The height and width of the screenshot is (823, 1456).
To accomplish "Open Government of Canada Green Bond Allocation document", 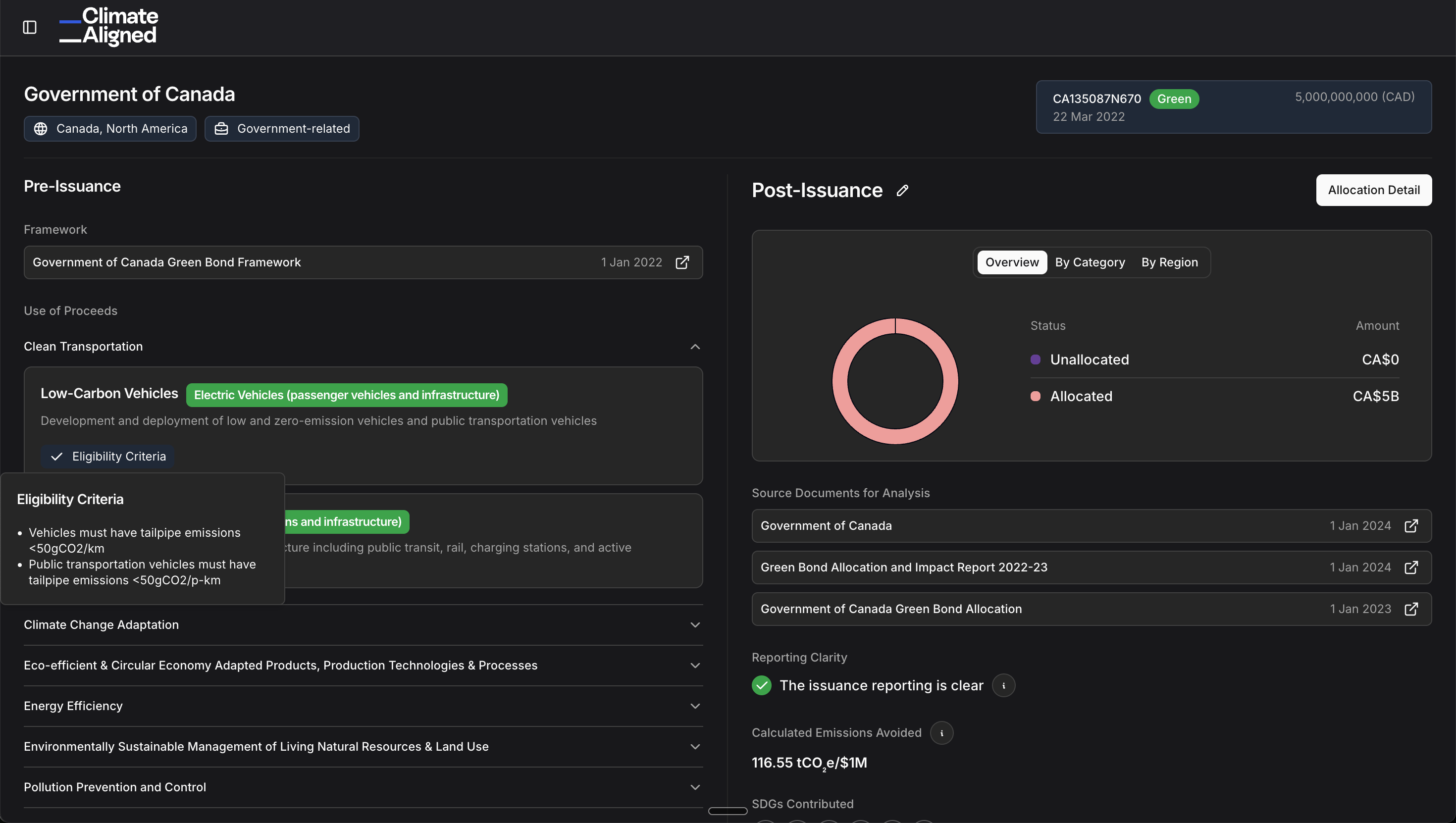I will click(x=1092, y=610).
